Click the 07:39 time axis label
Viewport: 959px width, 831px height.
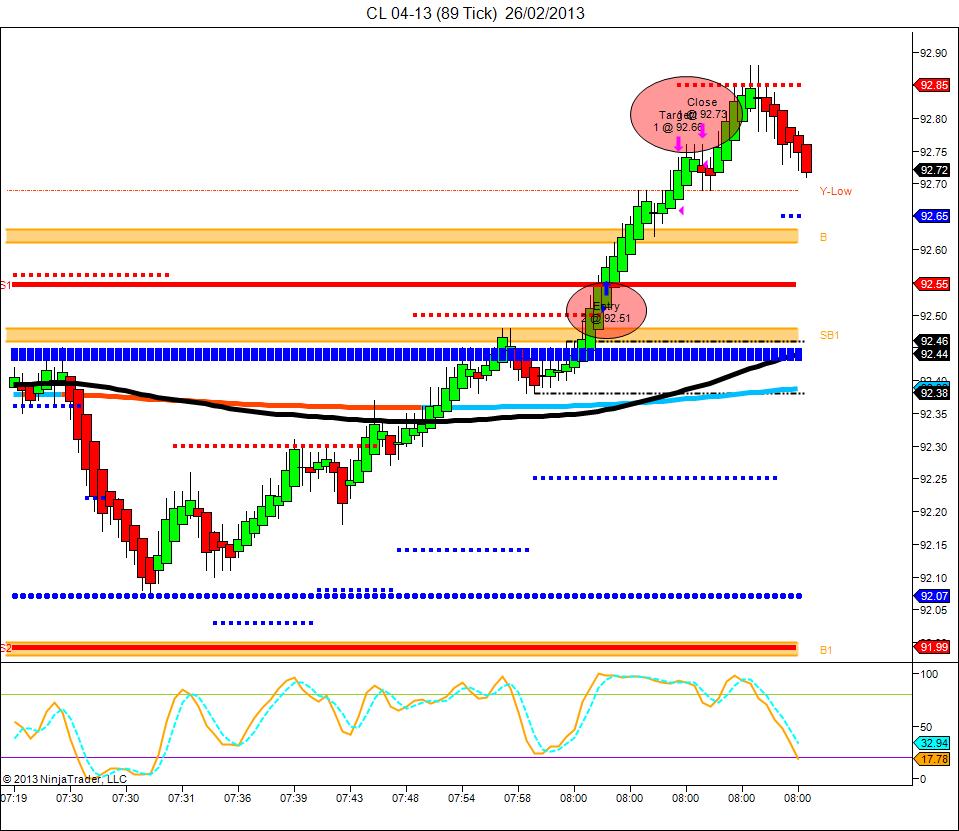click(294, 798)
